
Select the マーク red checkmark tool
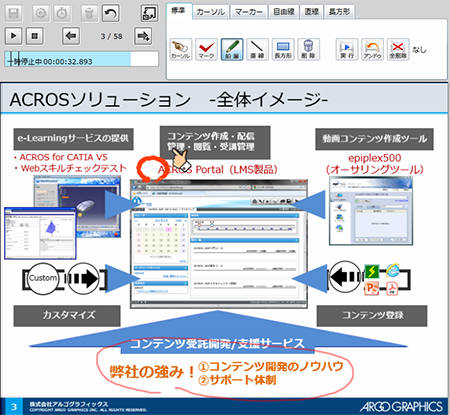pos(206,49)
